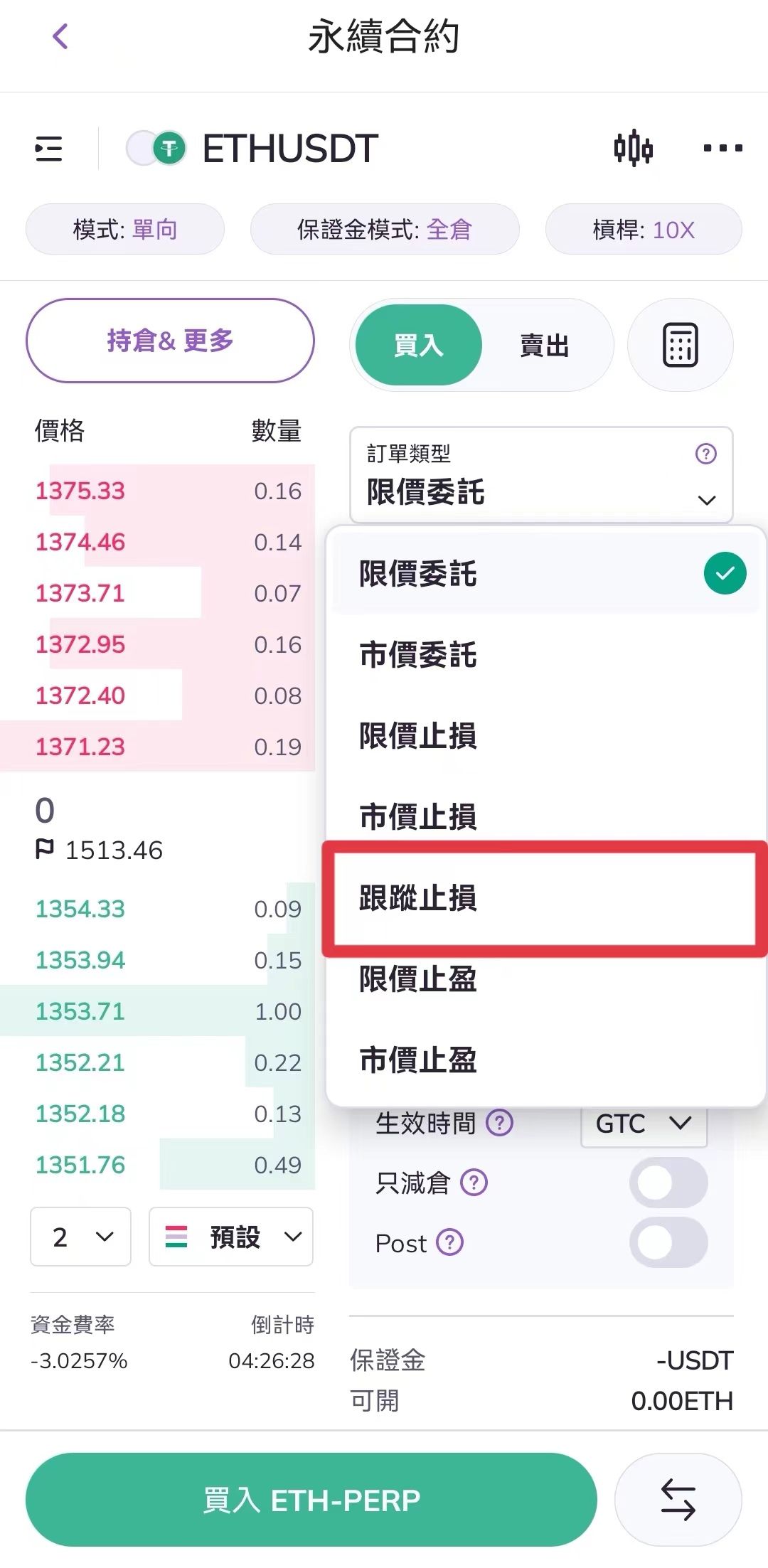
Task: Tap help icon next to 生效時間
Action: point(499,1124)
